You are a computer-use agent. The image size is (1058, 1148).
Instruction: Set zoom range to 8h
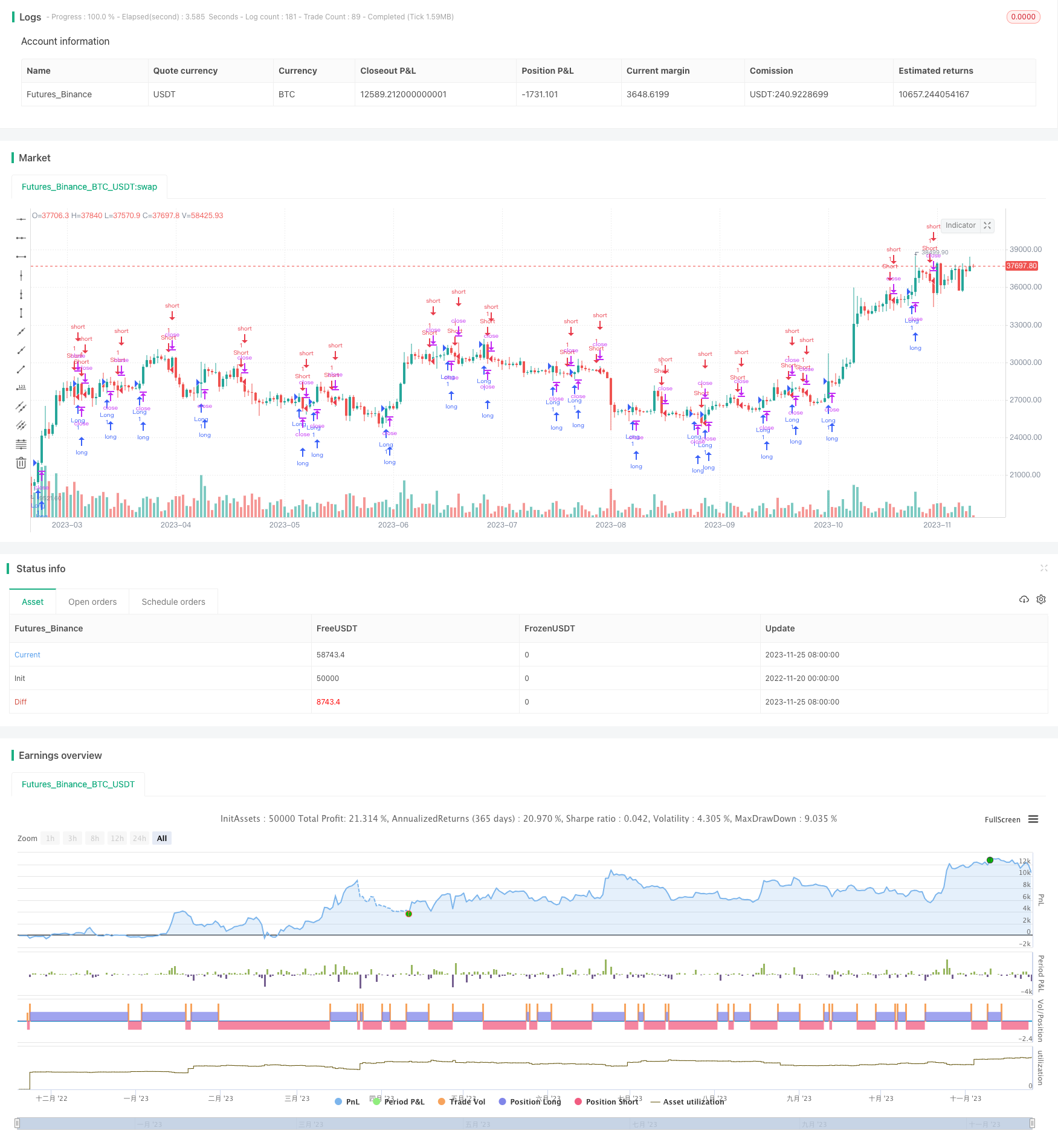click(95, 838)
